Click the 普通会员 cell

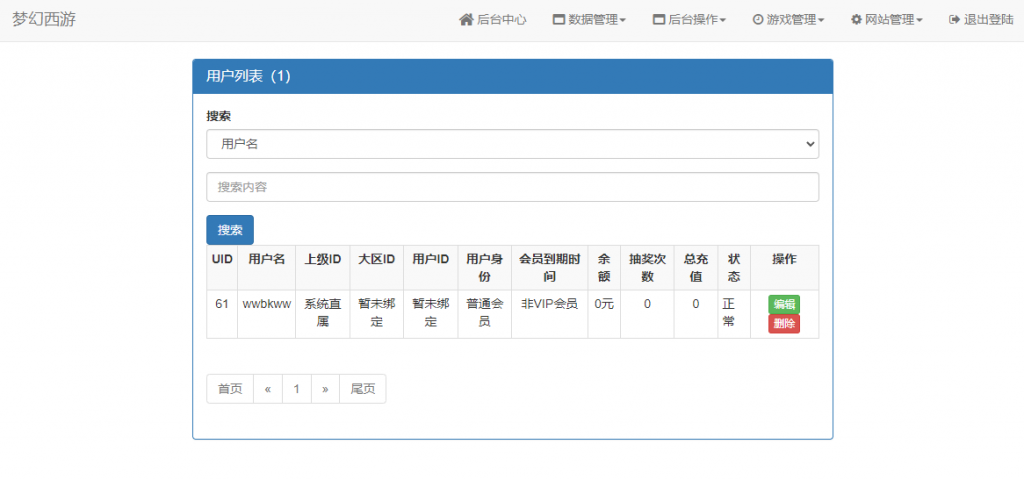point(485,312)
